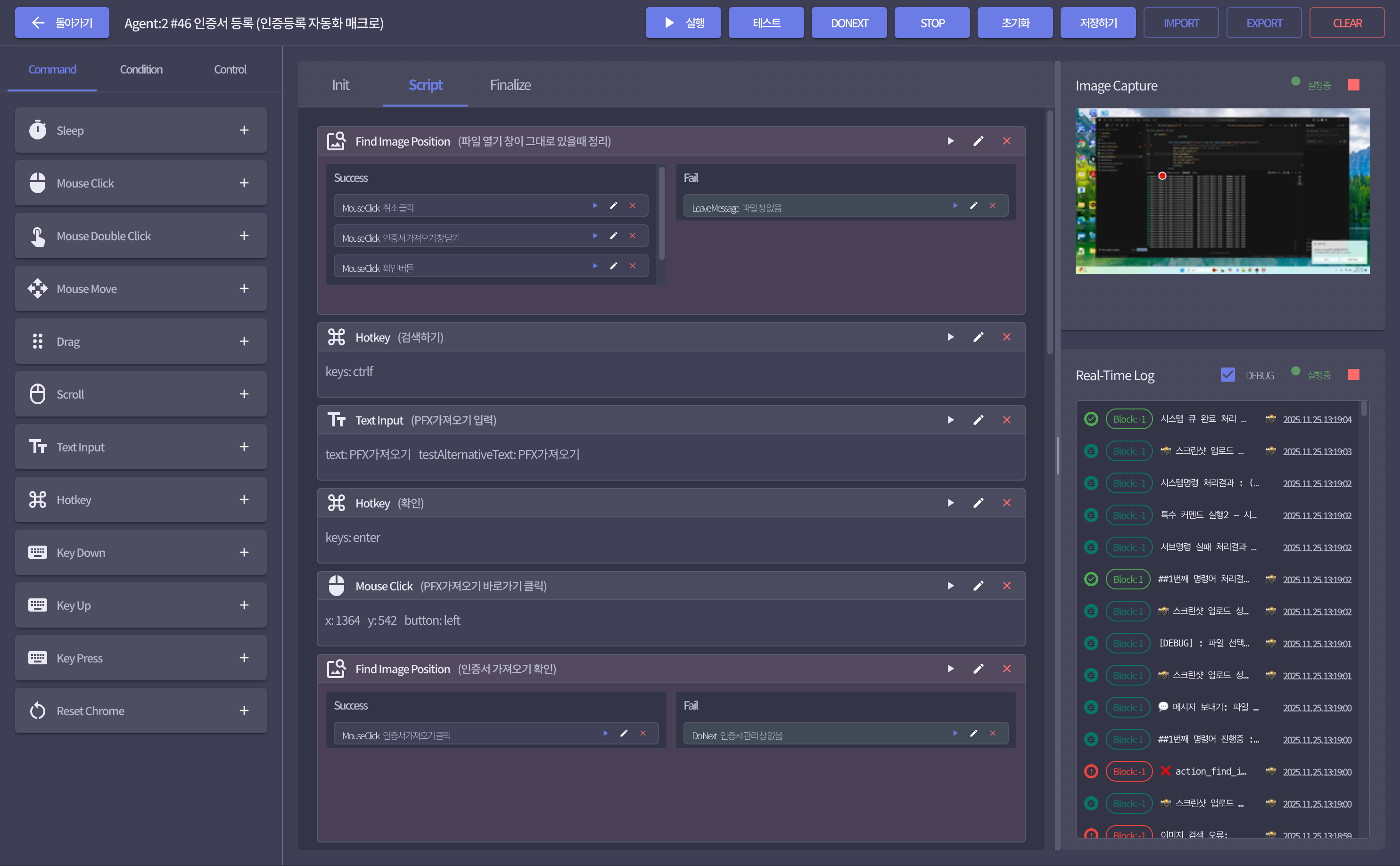The height and width of the screenshot is (866, 1400).
Task: Edit the 취소클릭 MouseClick sub-step
Action: pos(614,205)
